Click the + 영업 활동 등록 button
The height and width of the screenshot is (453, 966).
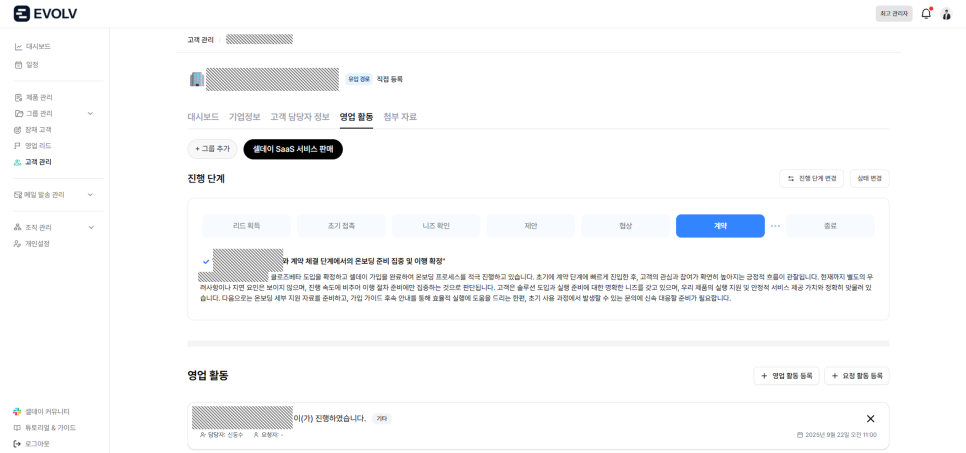[786, 375]
